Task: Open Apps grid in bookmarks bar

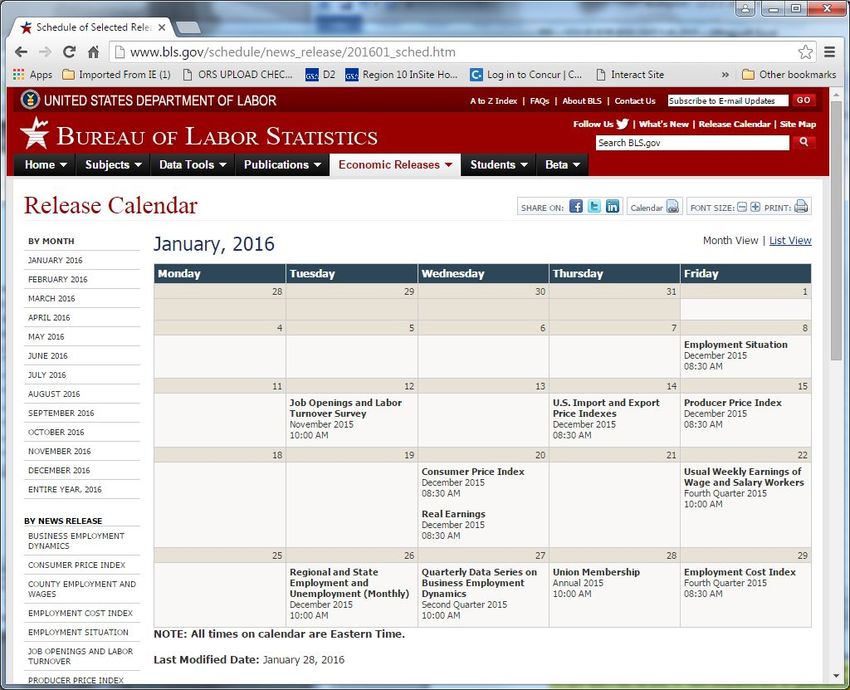Action: 33,74
